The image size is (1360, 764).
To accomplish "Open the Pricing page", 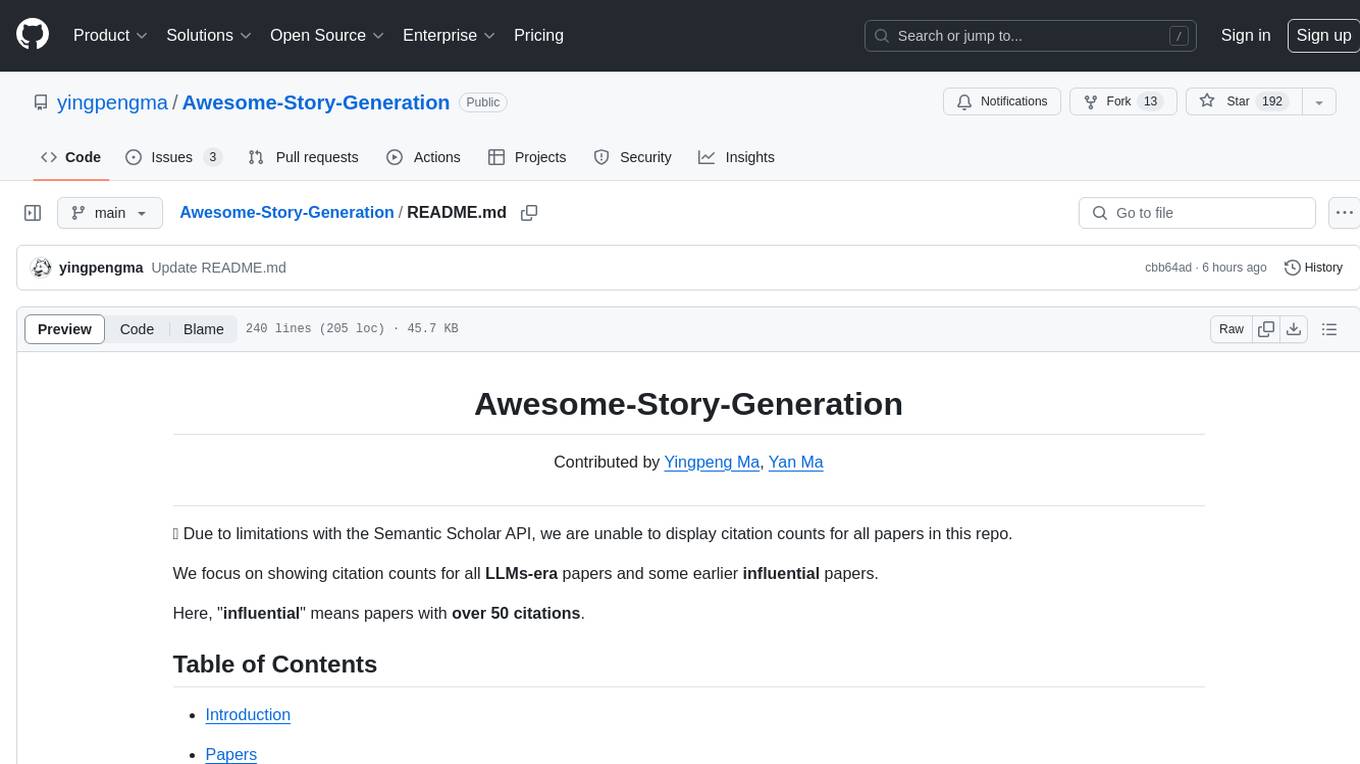I will coord(539,35).
